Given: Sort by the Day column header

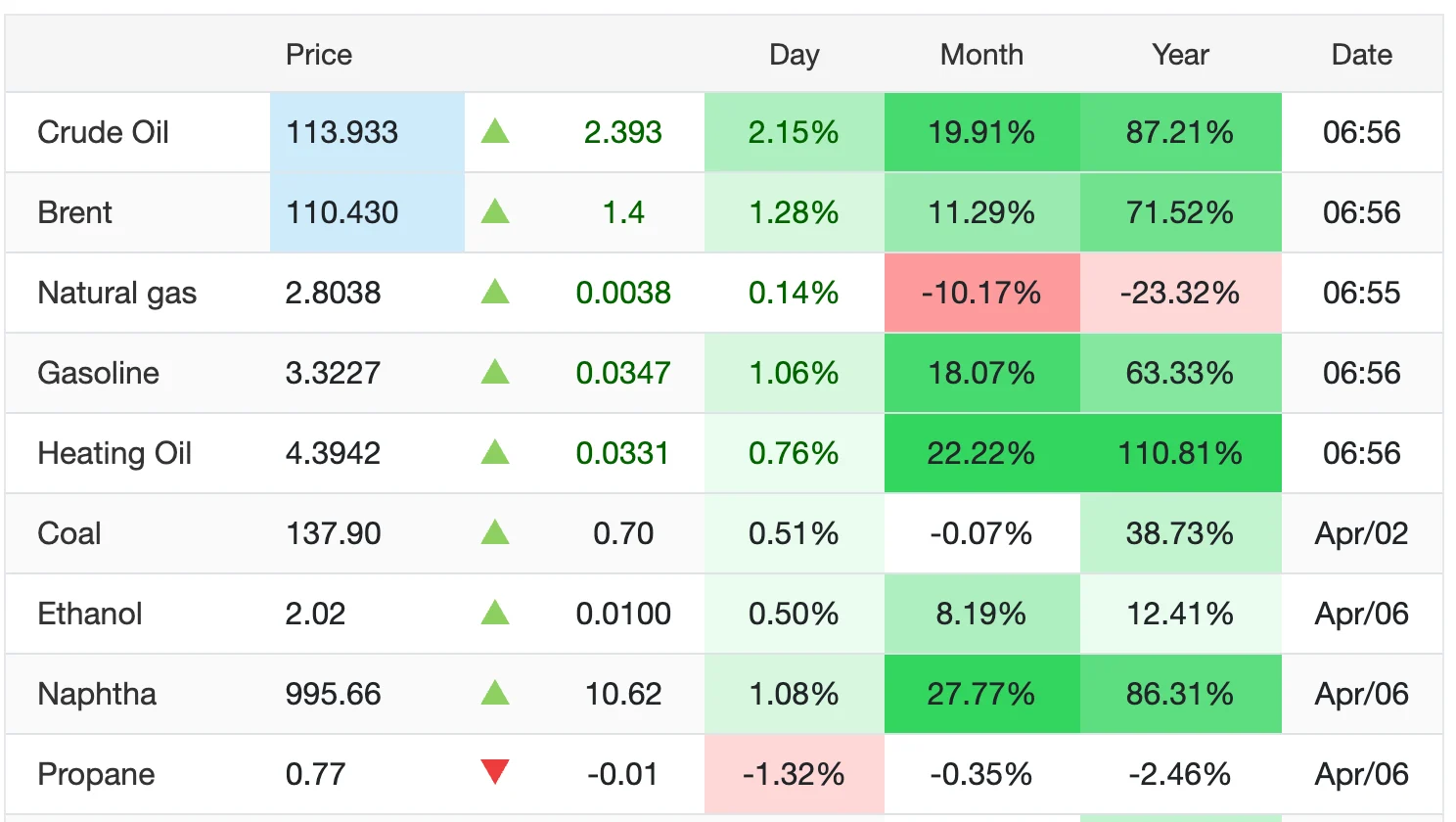Looking at the screenshot, I should coord(794,55).
